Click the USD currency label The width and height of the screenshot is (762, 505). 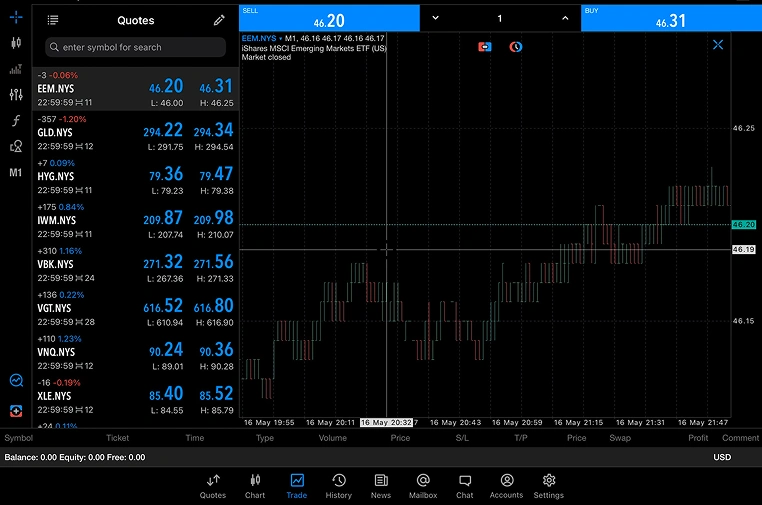click(x=722, y=457)
